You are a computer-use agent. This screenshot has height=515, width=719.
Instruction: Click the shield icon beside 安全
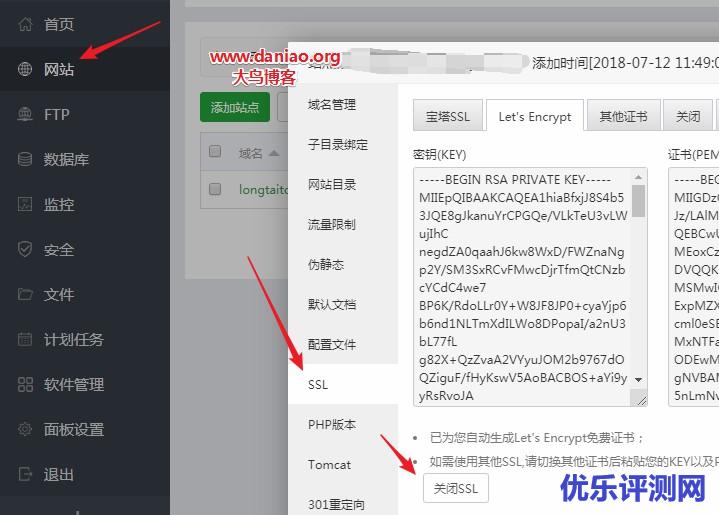coord(25,249)
